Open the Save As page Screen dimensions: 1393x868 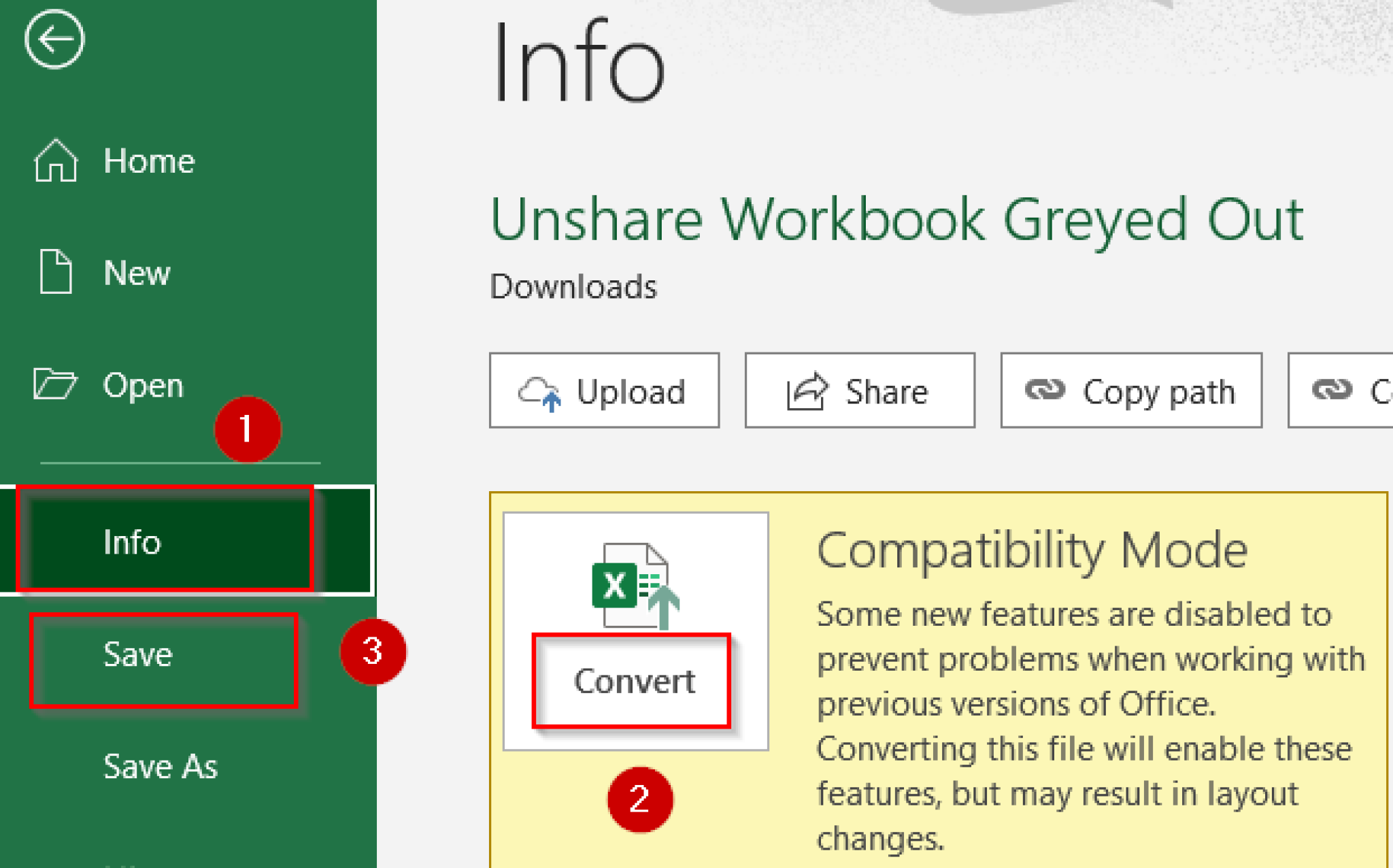[x=160, y=766]
